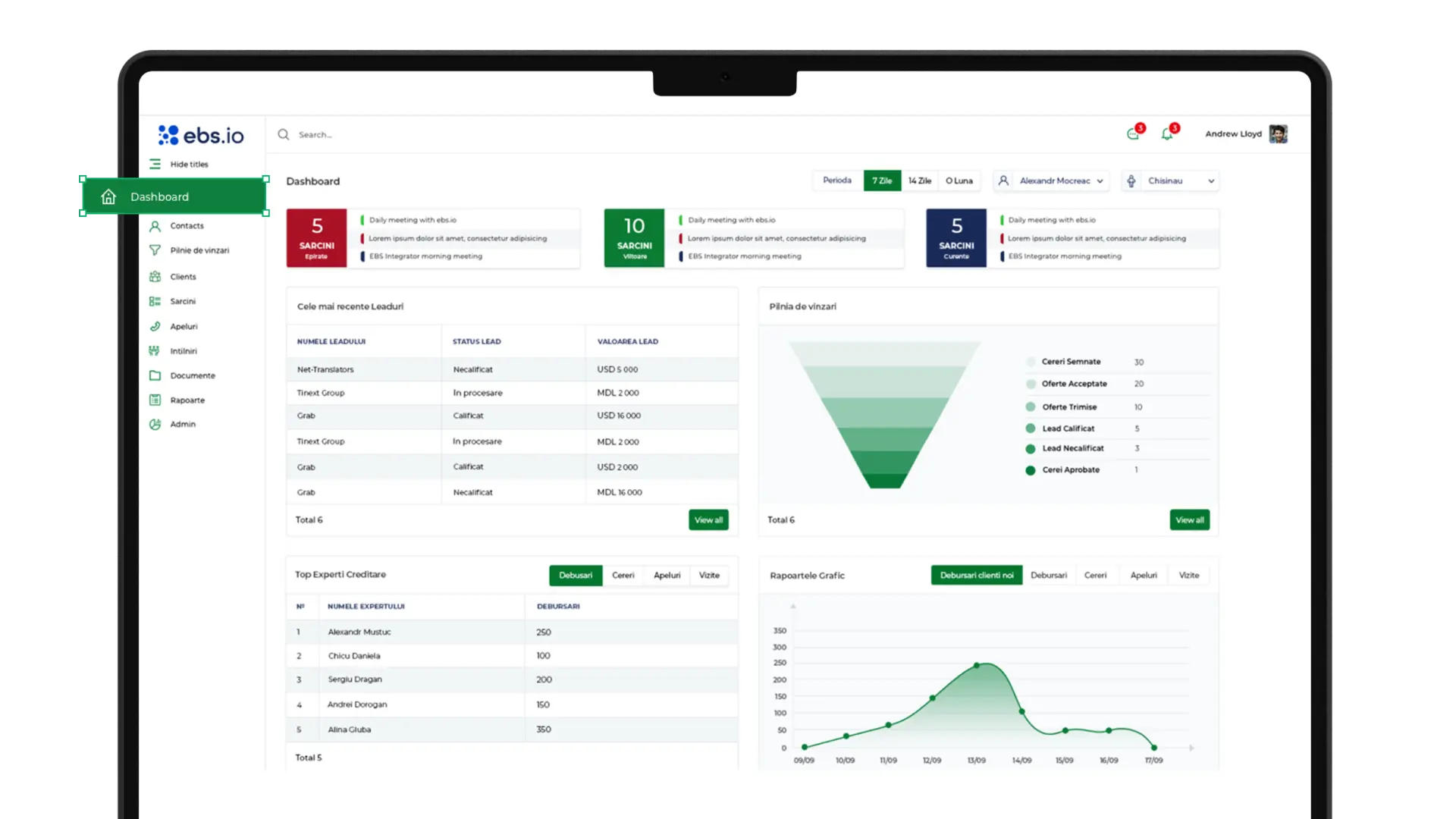Select the 7 Zile period option

882,180
